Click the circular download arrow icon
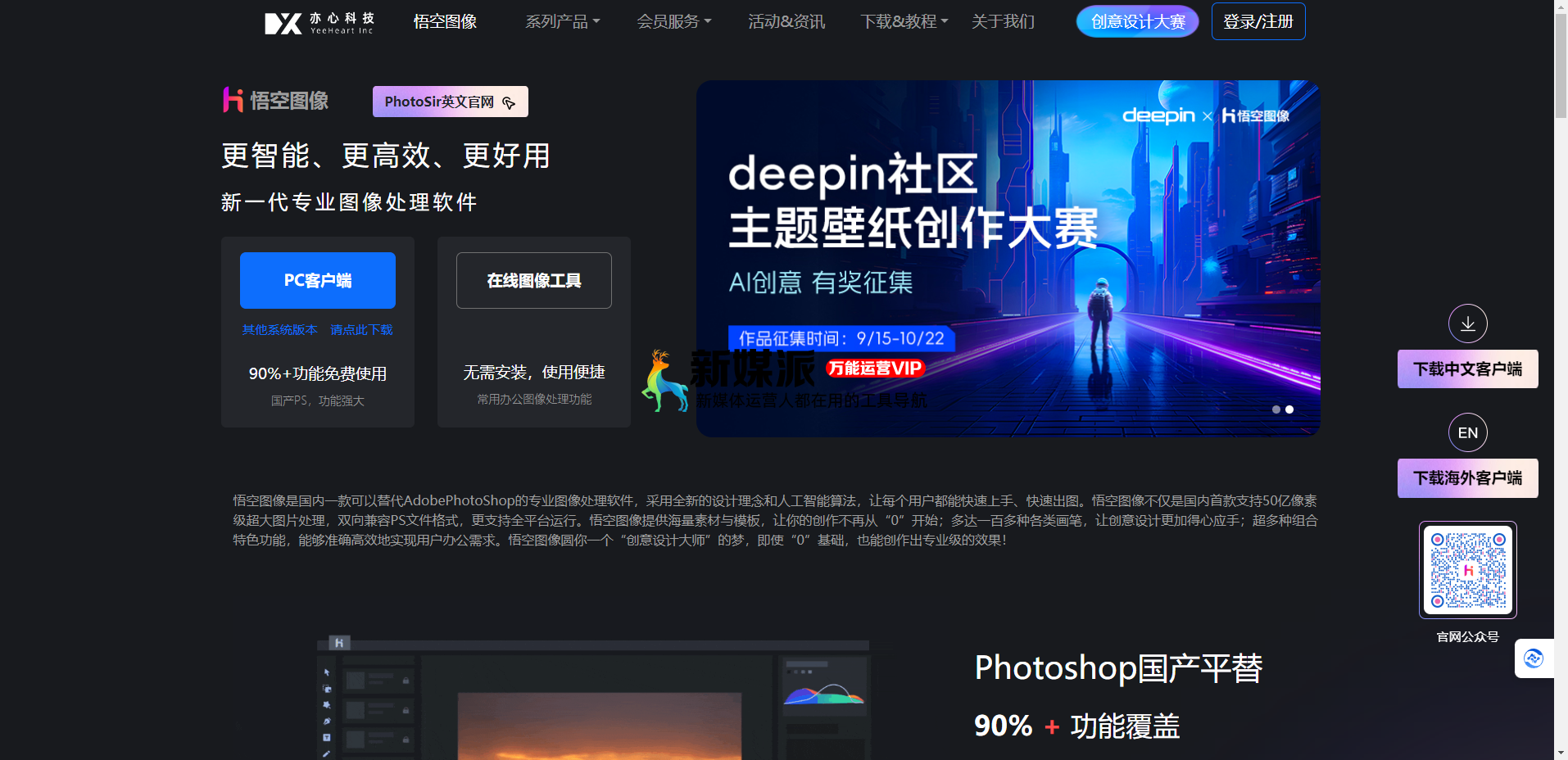This screenshot has height=760, width=1568. pyautogui.click(x=1467, y=323)
